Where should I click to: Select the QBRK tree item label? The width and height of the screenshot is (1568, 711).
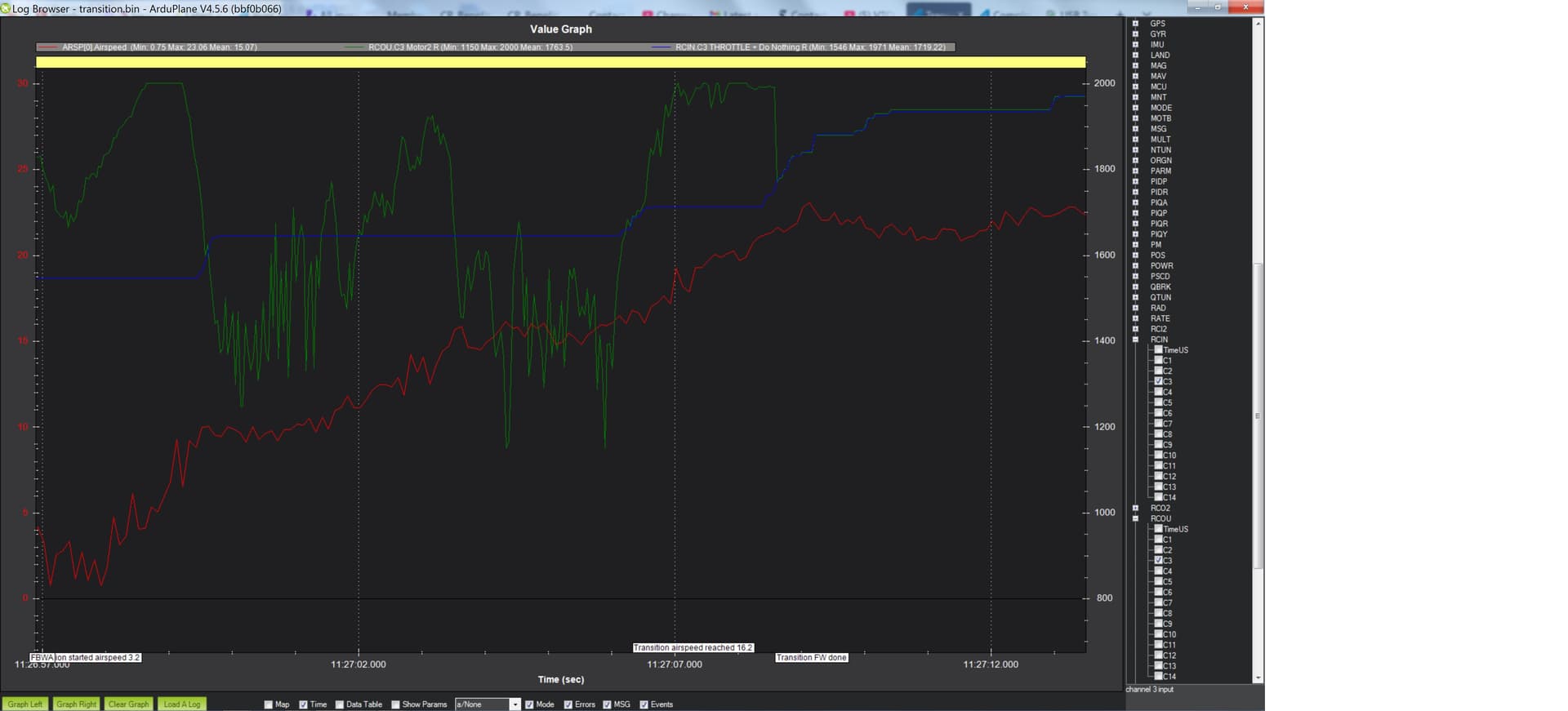pyautogui.click(x=1160, y=287)
